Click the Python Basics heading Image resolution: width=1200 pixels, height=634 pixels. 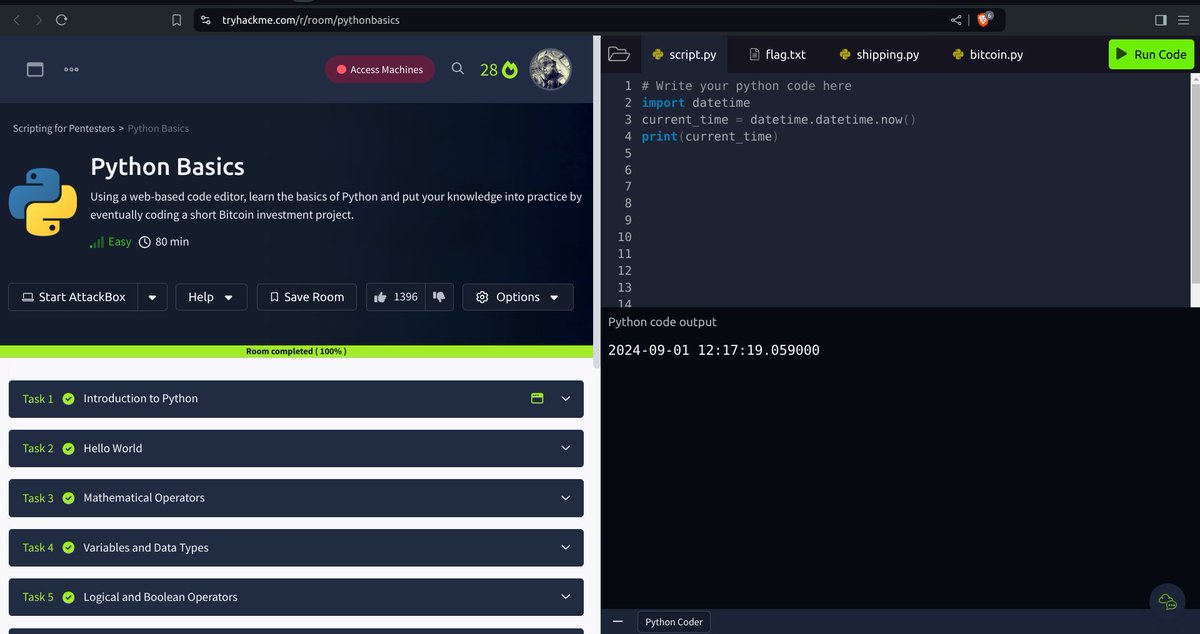167,166
